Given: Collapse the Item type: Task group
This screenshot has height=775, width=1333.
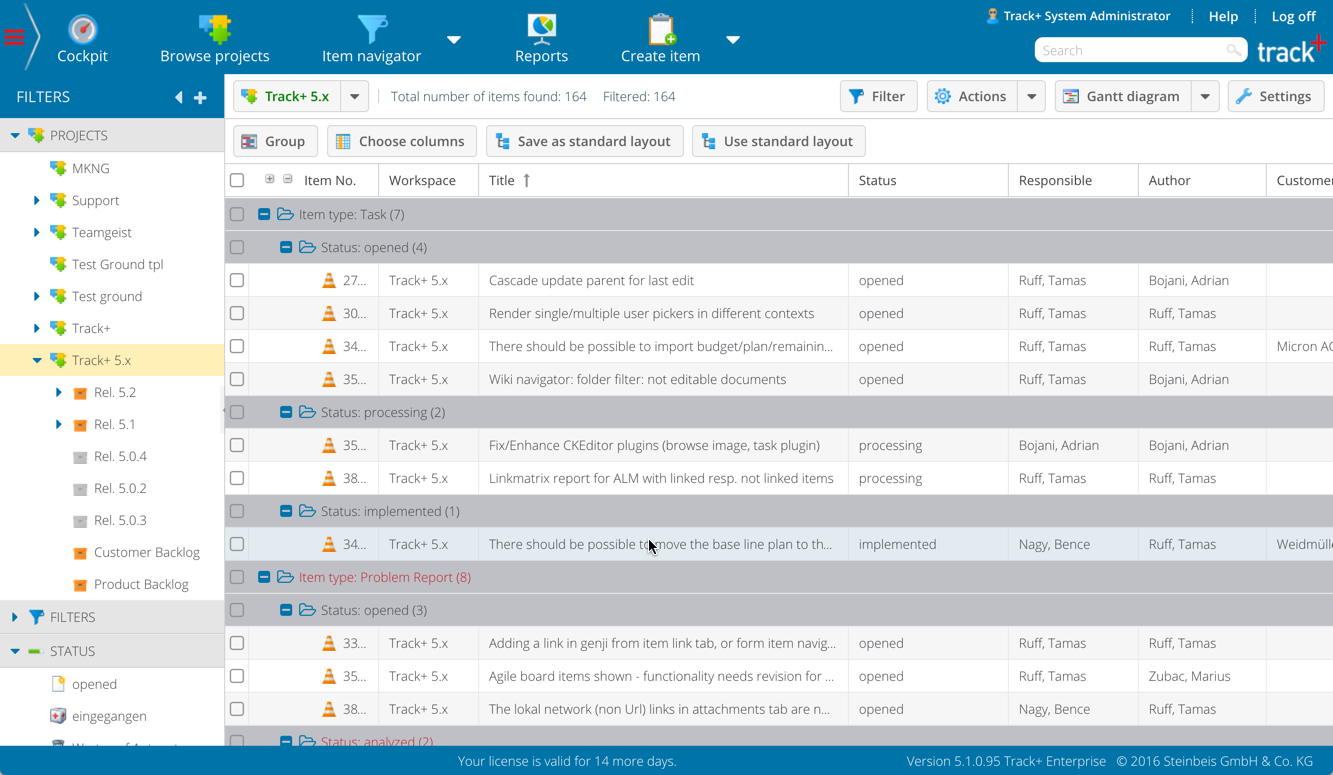Looking at the screenshot, I should [x=264, y=215].
